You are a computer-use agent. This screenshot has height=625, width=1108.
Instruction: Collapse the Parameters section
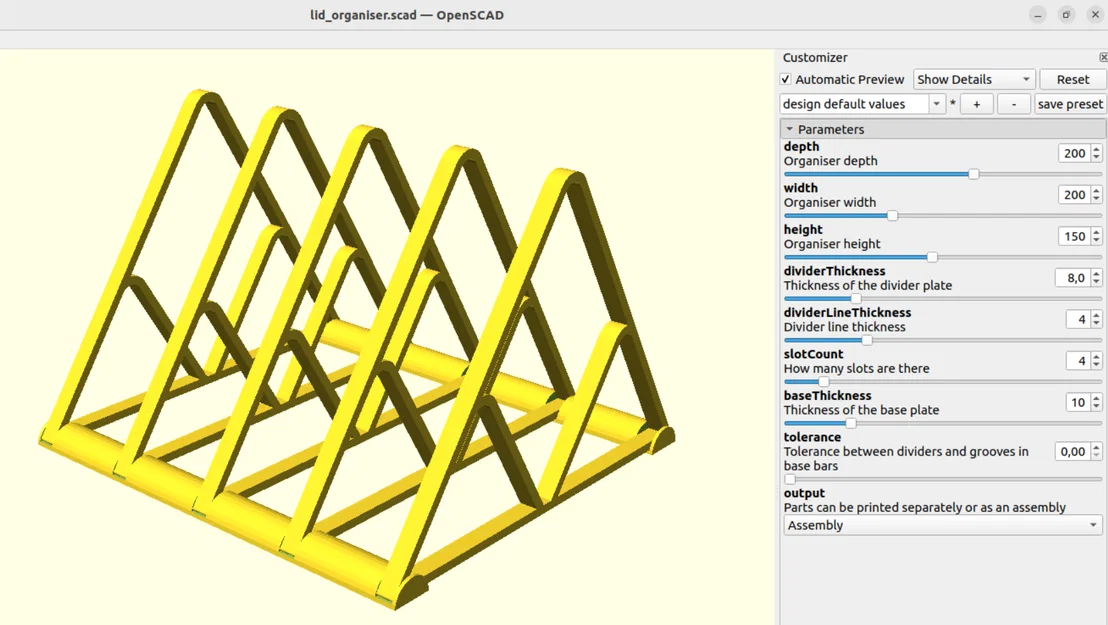[x=789, y=129]
